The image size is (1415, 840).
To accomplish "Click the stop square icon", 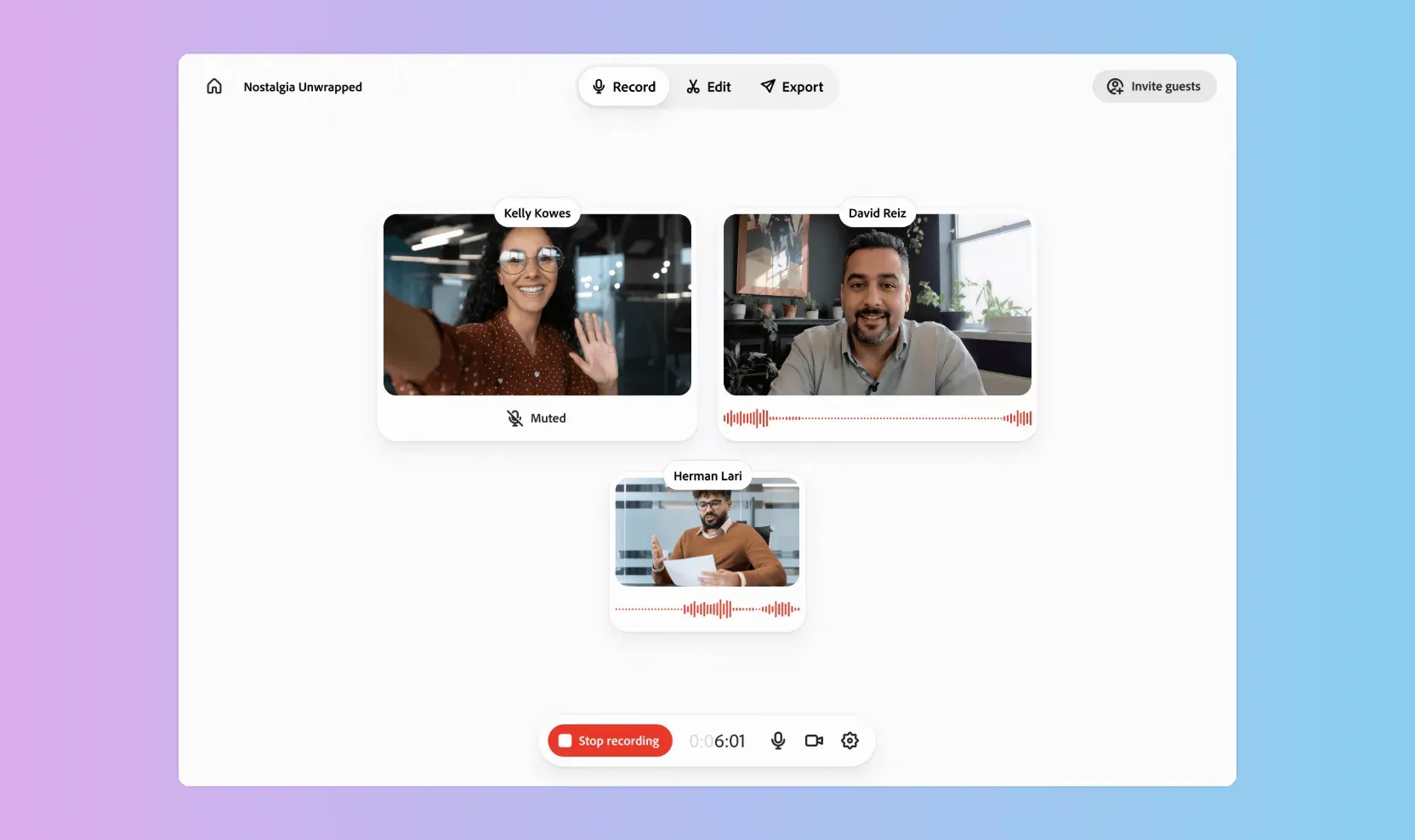I will click(x=565, y=741).
